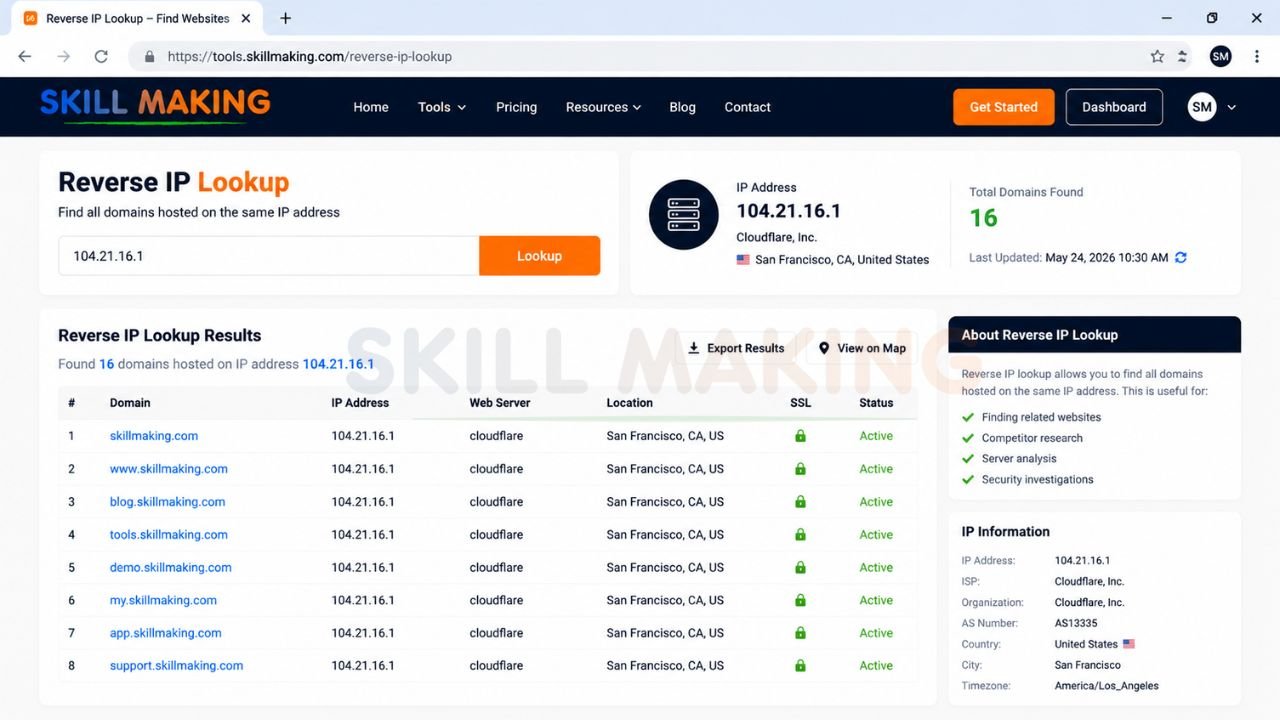Click SSL lock for my.skillmaking.com row
This screenshot has height=720, width=1280.
coord(800,600)
